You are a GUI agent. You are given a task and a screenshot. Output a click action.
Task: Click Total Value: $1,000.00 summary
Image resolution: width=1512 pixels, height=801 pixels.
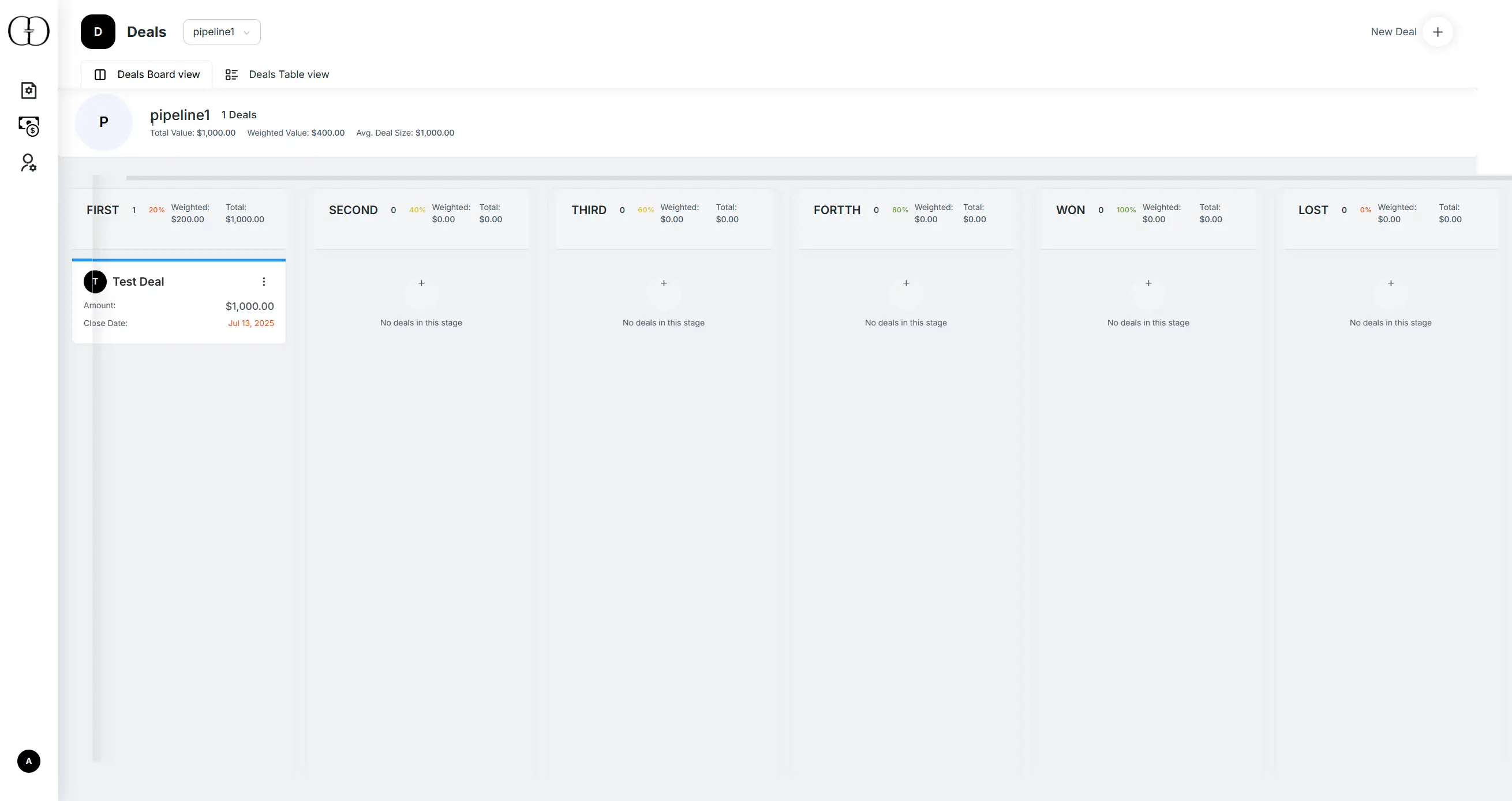tap(193, 133)
